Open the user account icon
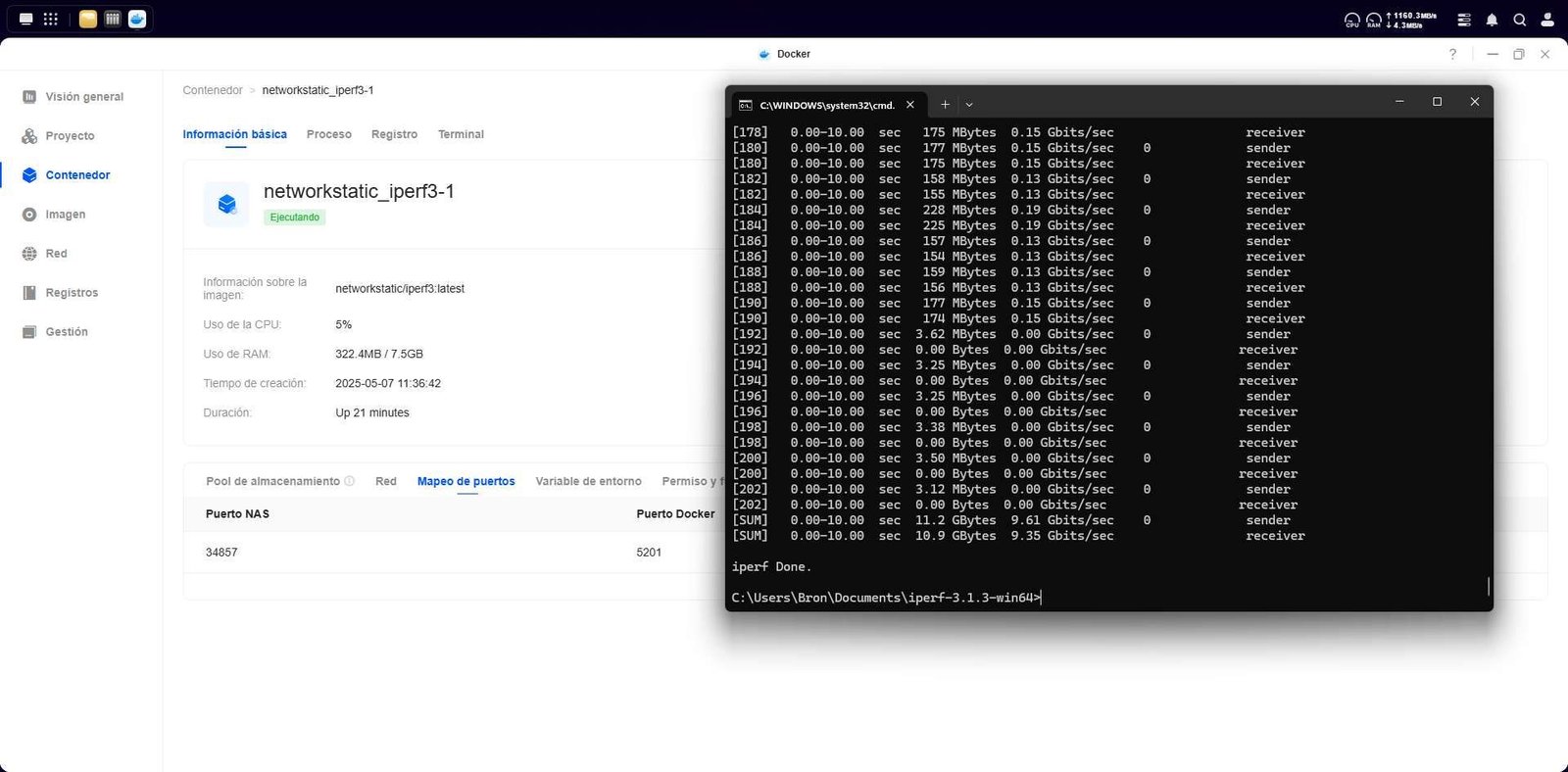Viewport: 1568px width, 772px height. (1547, 20)
